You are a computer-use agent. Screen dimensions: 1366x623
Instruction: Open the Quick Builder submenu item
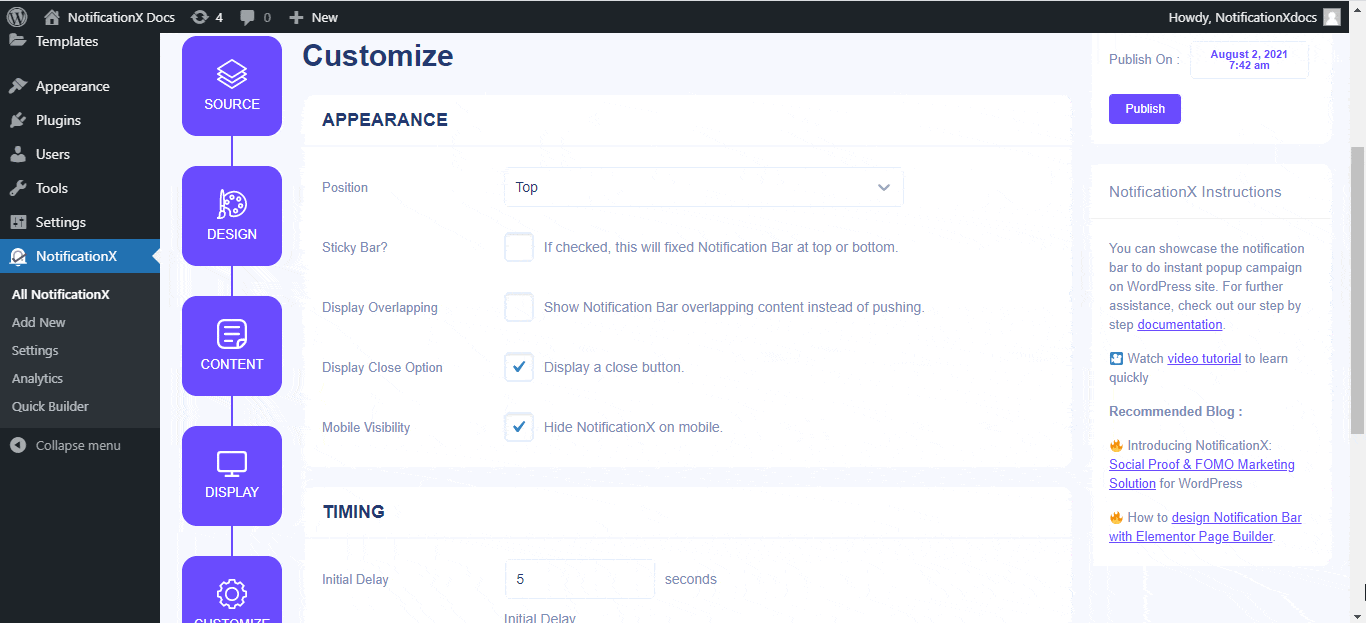tap(50, 406)
